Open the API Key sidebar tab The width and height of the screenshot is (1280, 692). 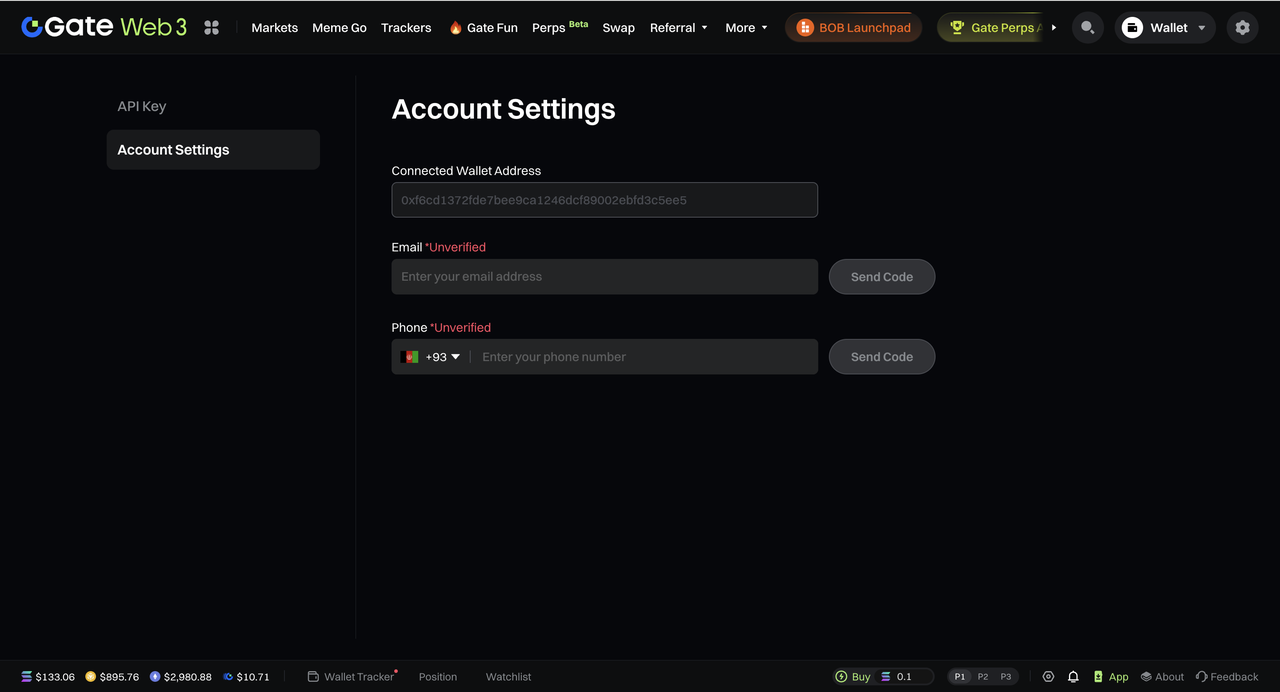(x=142, y=106)
